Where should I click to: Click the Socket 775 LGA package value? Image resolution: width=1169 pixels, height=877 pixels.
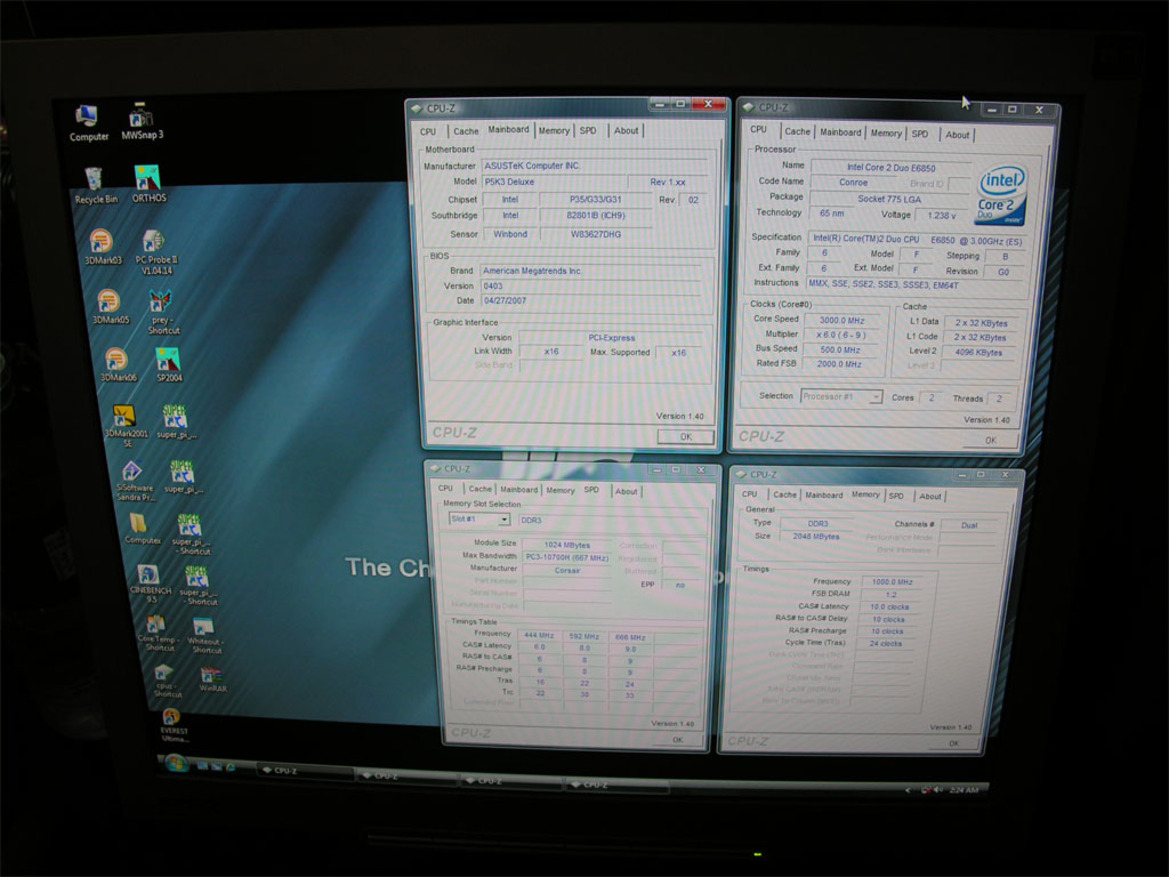pyautogui.click(x=889, y=199)
